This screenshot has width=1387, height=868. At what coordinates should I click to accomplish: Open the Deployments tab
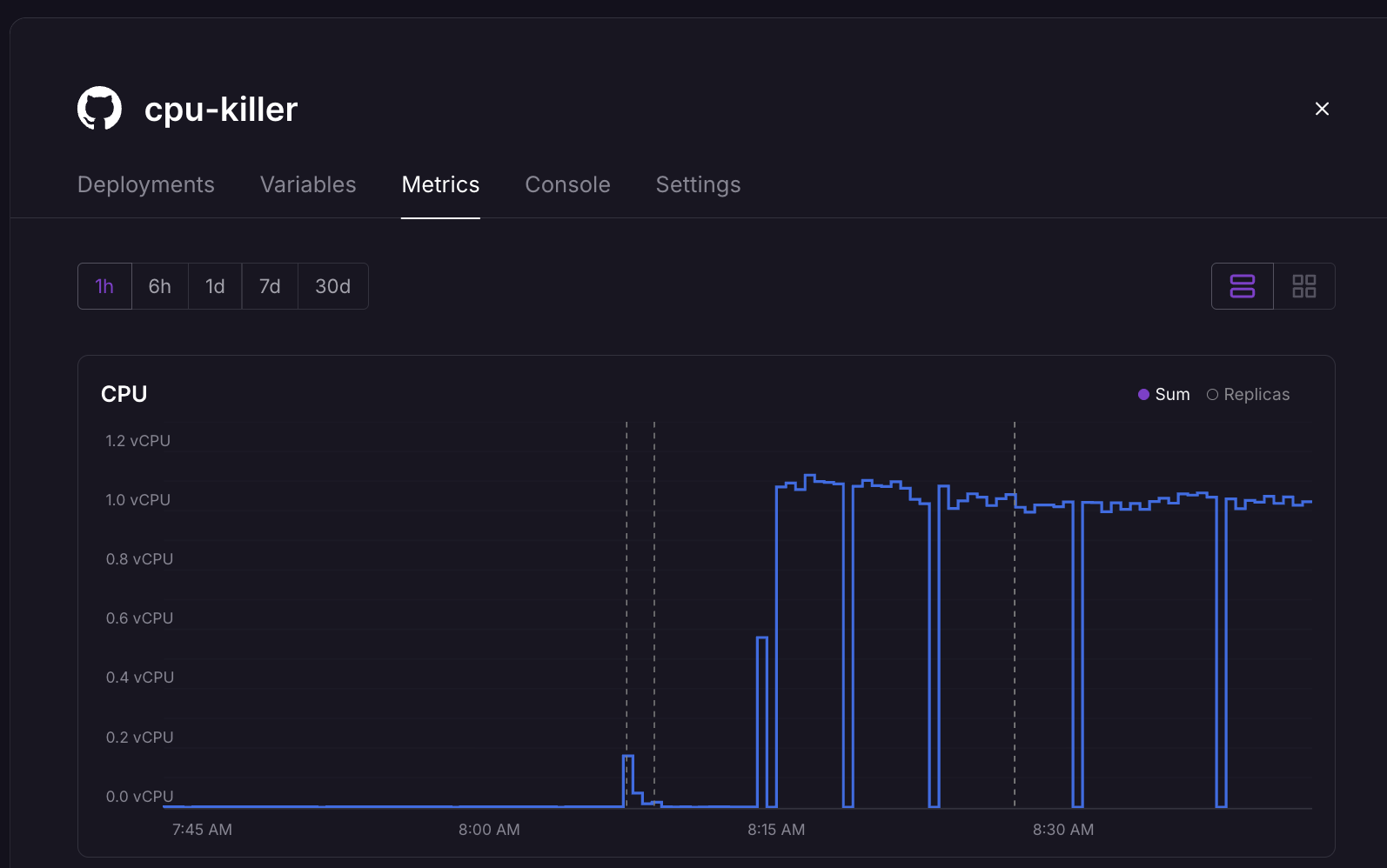pos(146,184)
